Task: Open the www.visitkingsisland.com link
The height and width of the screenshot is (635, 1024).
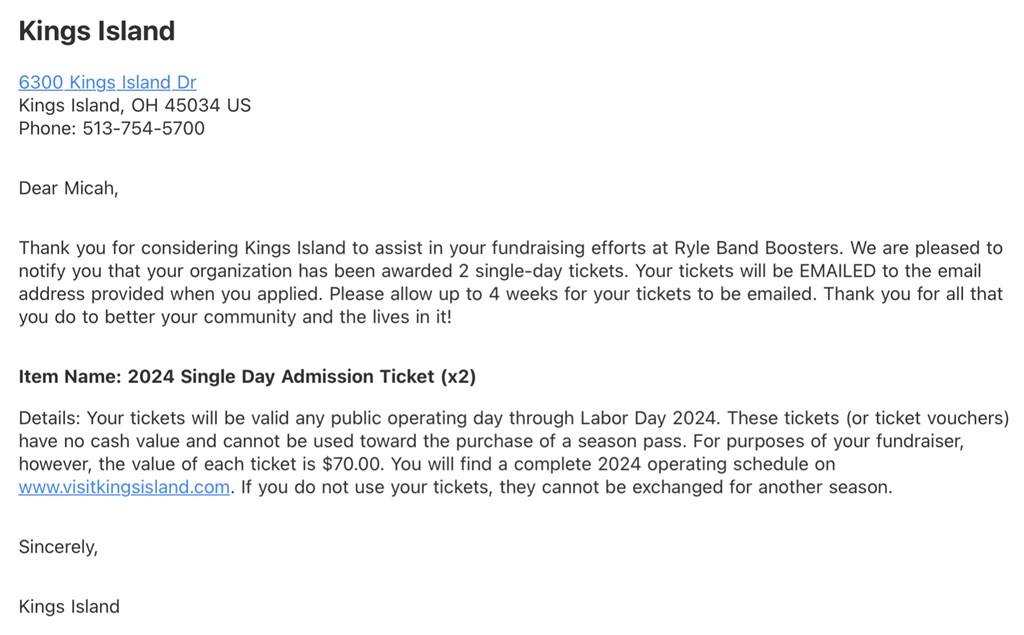Action: point(124,488)
